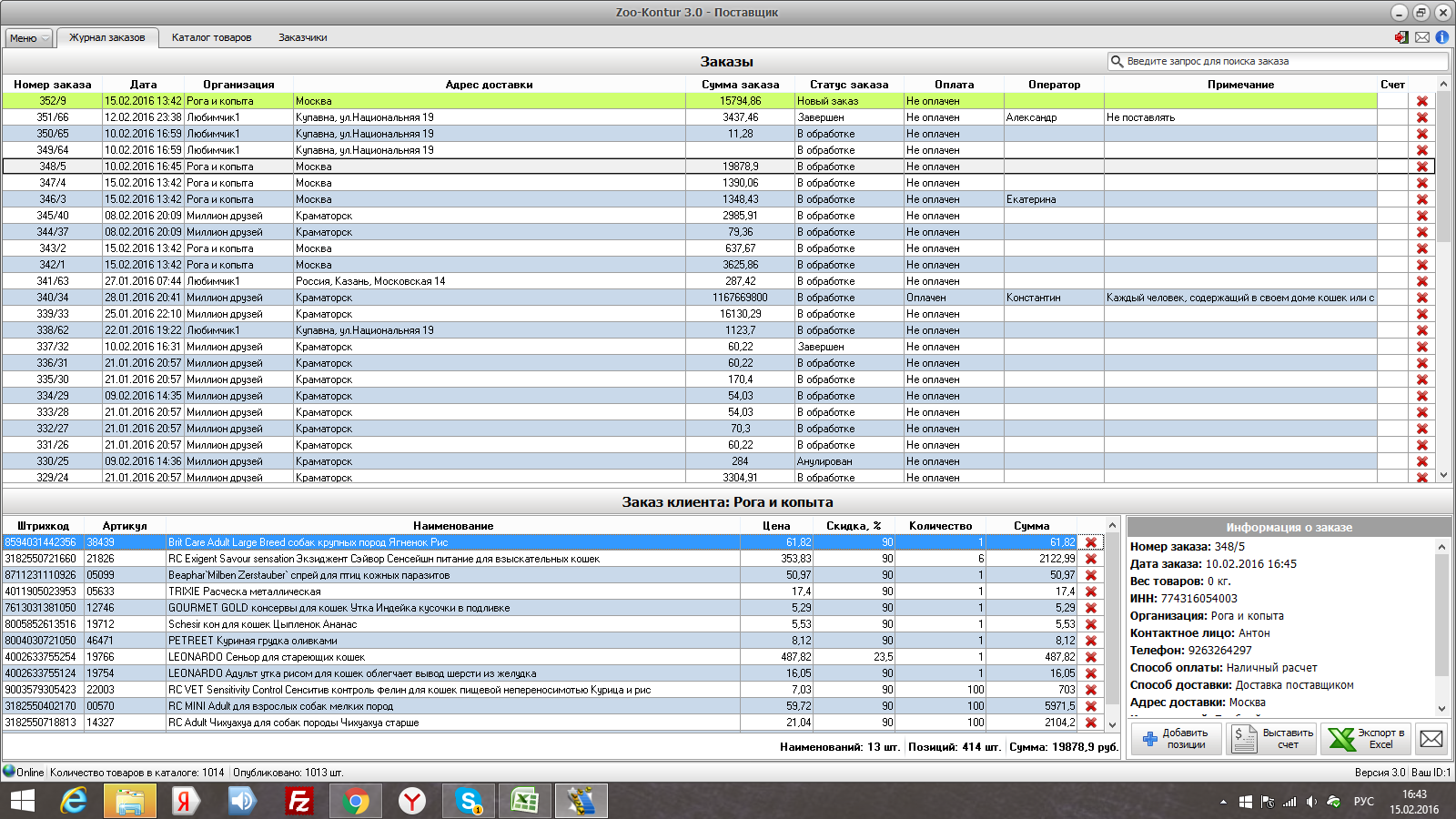This screenshot has height=819, width=1456.
Task: Click Экспорт в Excel button
Action: [x=1366, y=739]
